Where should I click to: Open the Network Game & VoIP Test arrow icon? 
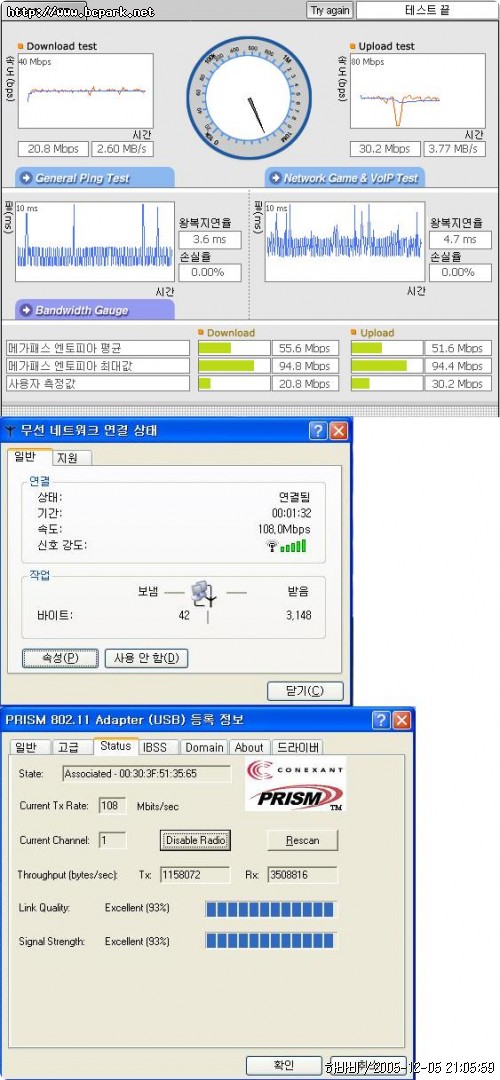(275, 178)
